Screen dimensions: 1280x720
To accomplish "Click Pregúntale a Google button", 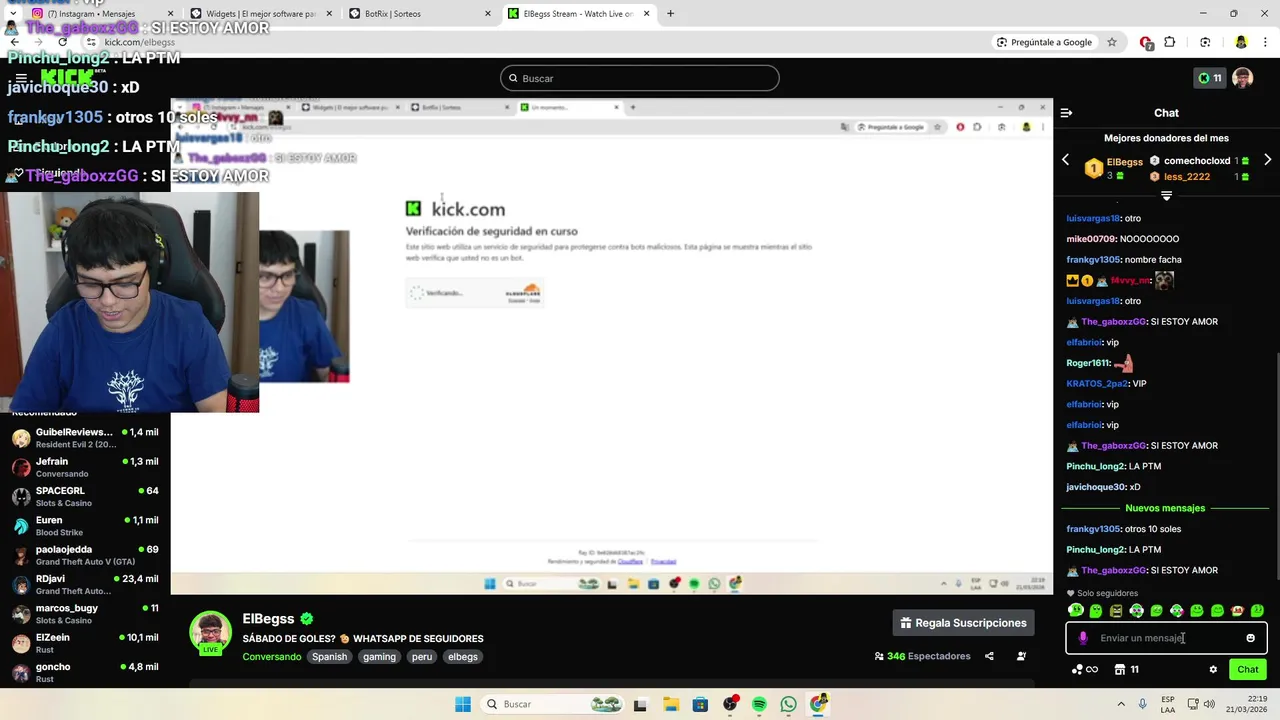I will click(x=1044, y=42).
